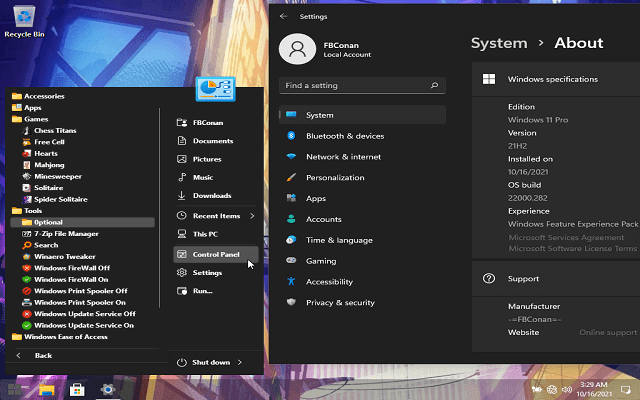Launch Solitaire game
Viewport: 640px width, 400px height.
(43, 188)
